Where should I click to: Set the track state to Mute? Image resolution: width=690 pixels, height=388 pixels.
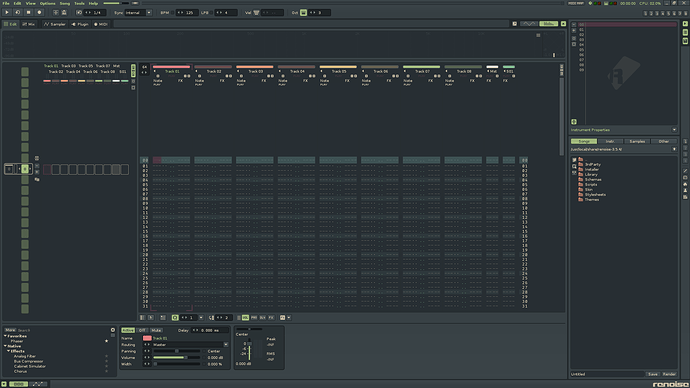pyautogui.click(x=156, y=330)
